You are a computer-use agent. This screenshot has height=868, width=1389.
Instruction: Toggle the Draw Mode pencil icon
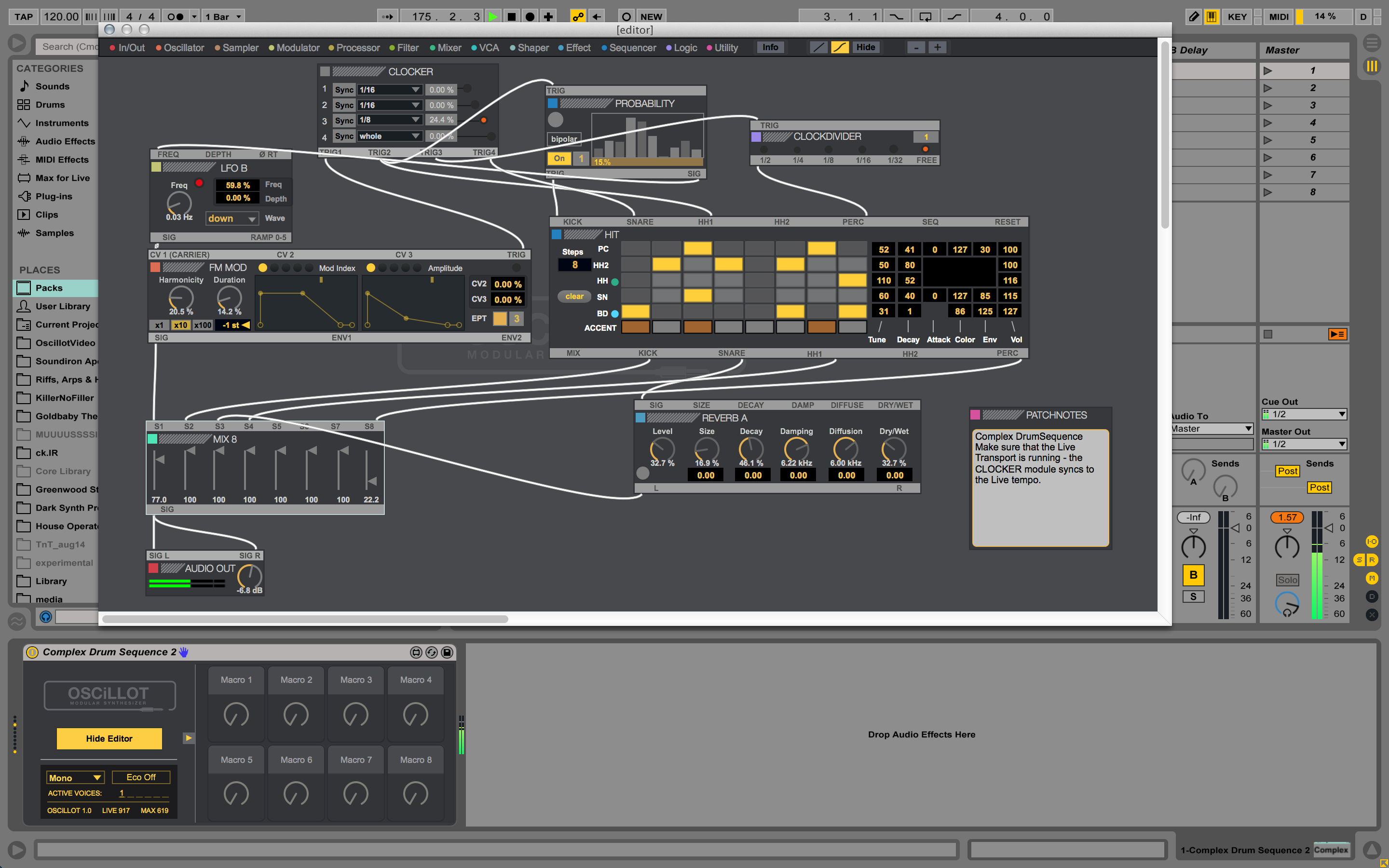click(1193, 17)
